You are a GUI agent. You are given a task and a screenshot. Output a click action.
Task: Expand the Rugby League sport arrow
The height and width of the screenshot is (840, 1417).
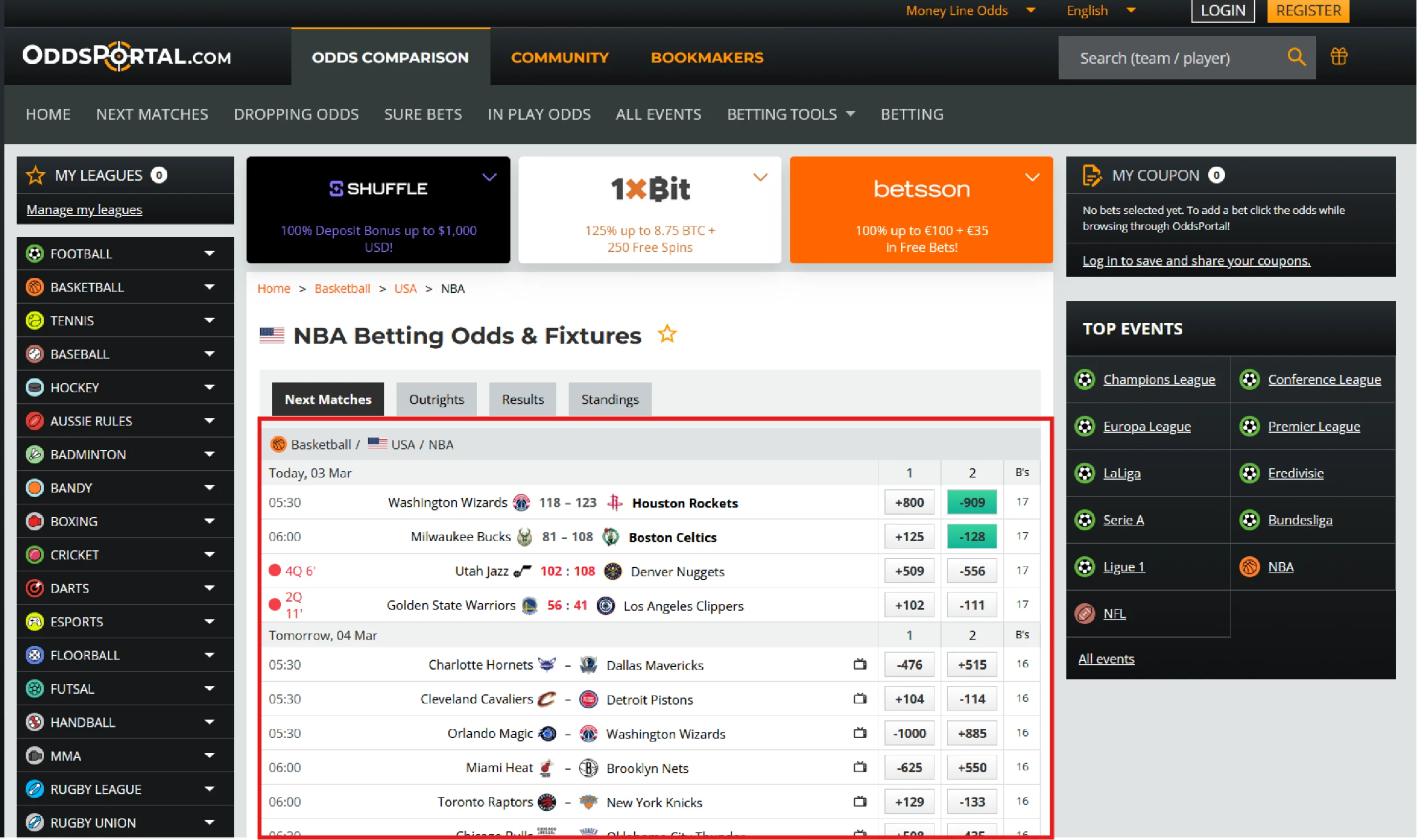click(209, 789)
